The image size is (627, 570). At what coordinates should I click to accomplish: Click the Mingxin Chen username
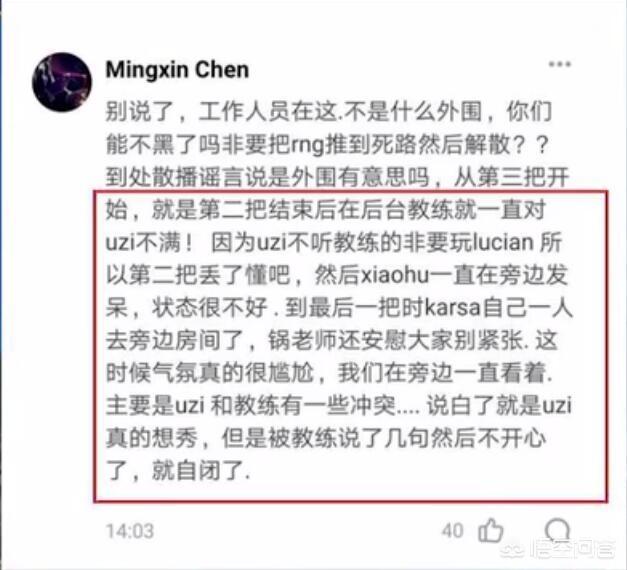click(177, 70)
